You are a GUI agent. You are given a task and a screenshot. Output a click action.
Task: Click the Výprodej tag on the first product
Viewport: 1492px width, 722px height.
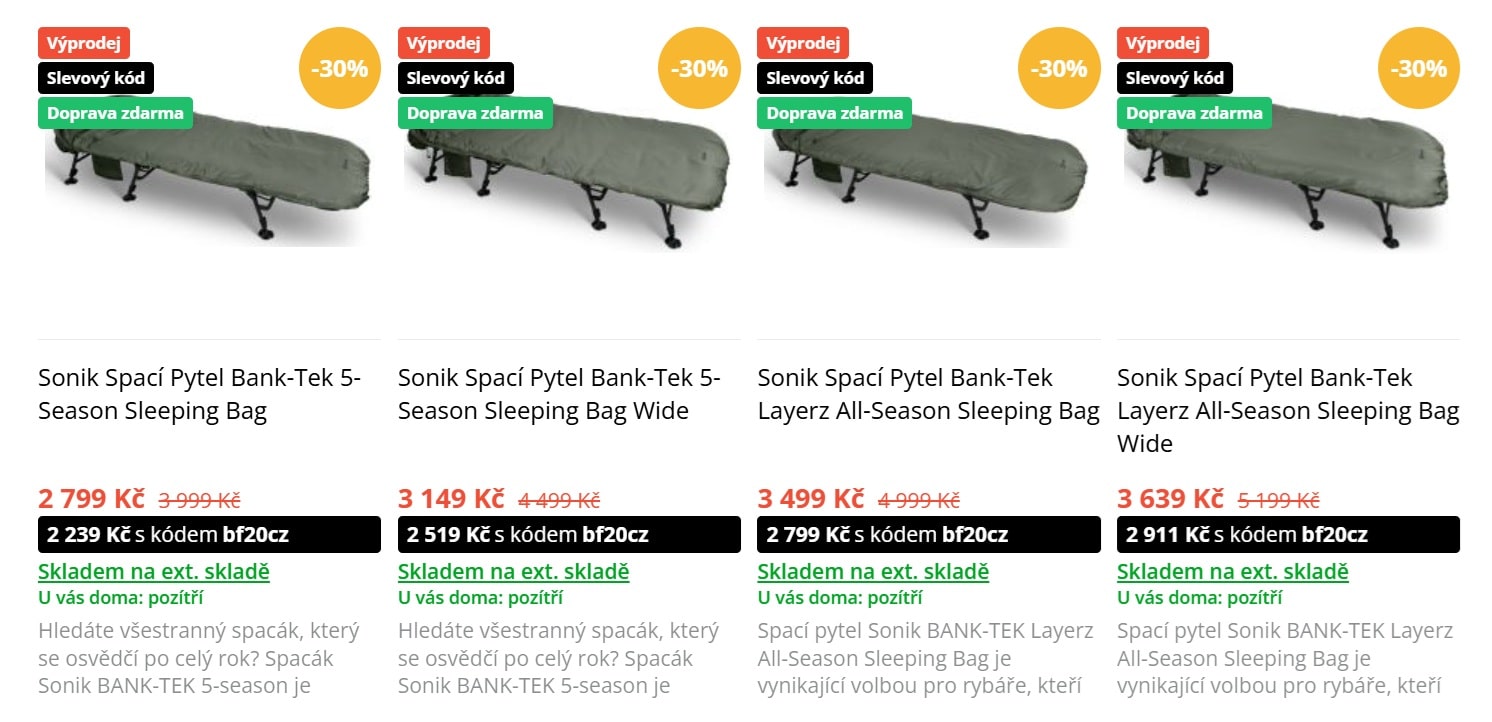[84, 43]
